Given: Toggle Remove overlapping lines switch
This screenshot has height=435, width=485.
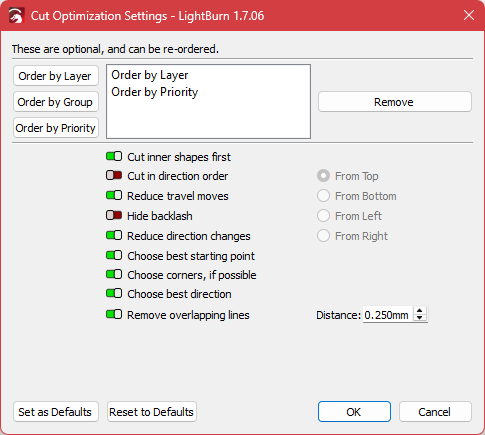Looking at the screenshot, I should click(x=114, y=314).
